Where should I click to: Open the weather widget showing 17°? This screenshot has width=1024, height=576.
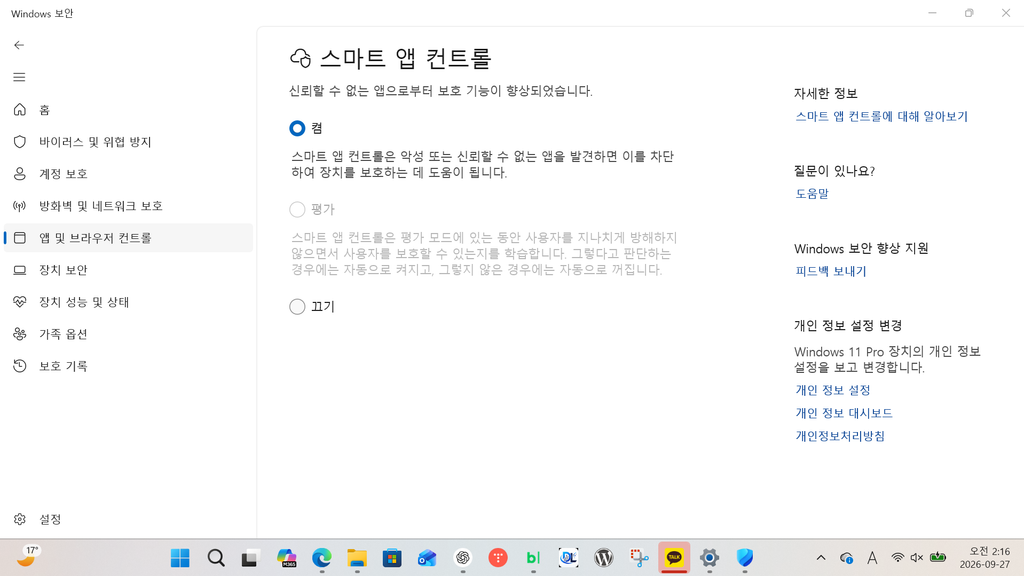pos(27,556)
